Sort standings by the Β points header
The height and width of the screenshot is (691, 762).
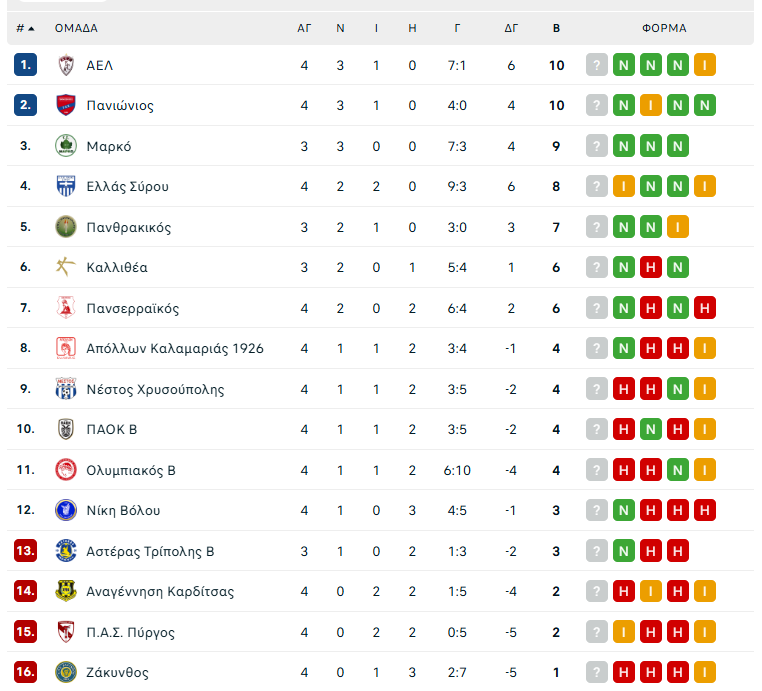[556, 28]
